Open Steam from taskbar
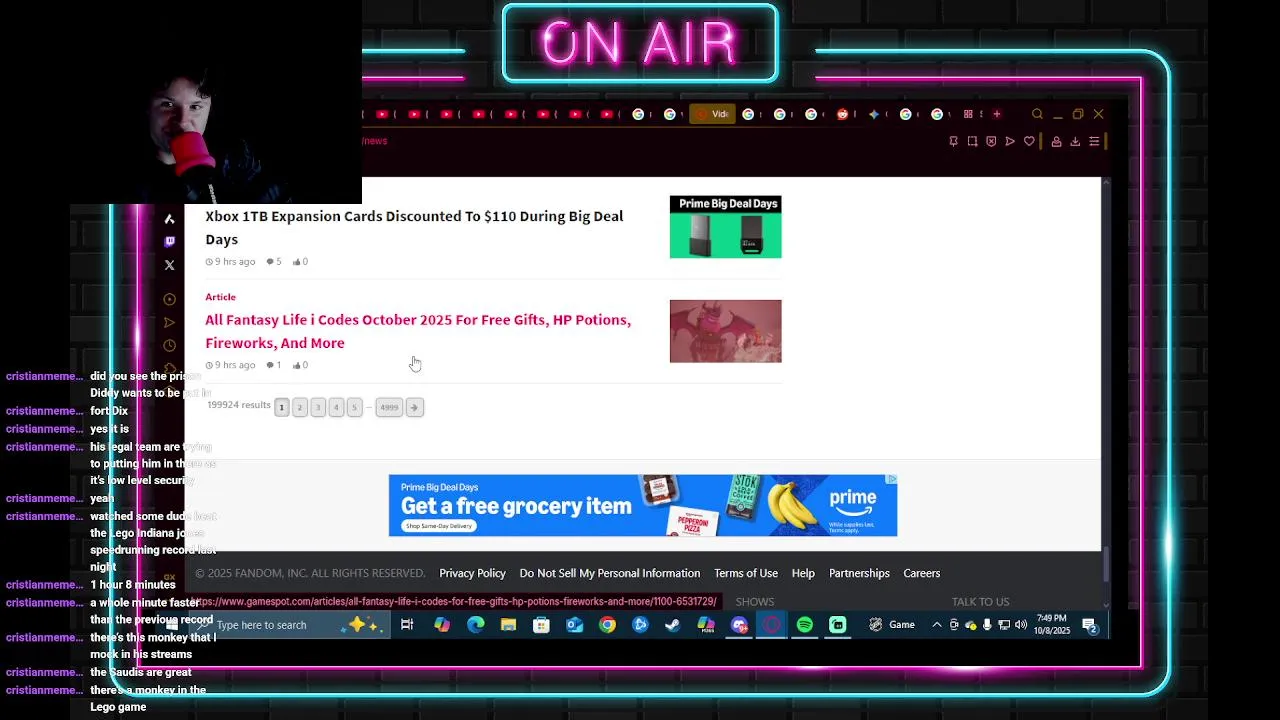The height and width of the screenshot is (720, 1280). click(x=673, y=625)
